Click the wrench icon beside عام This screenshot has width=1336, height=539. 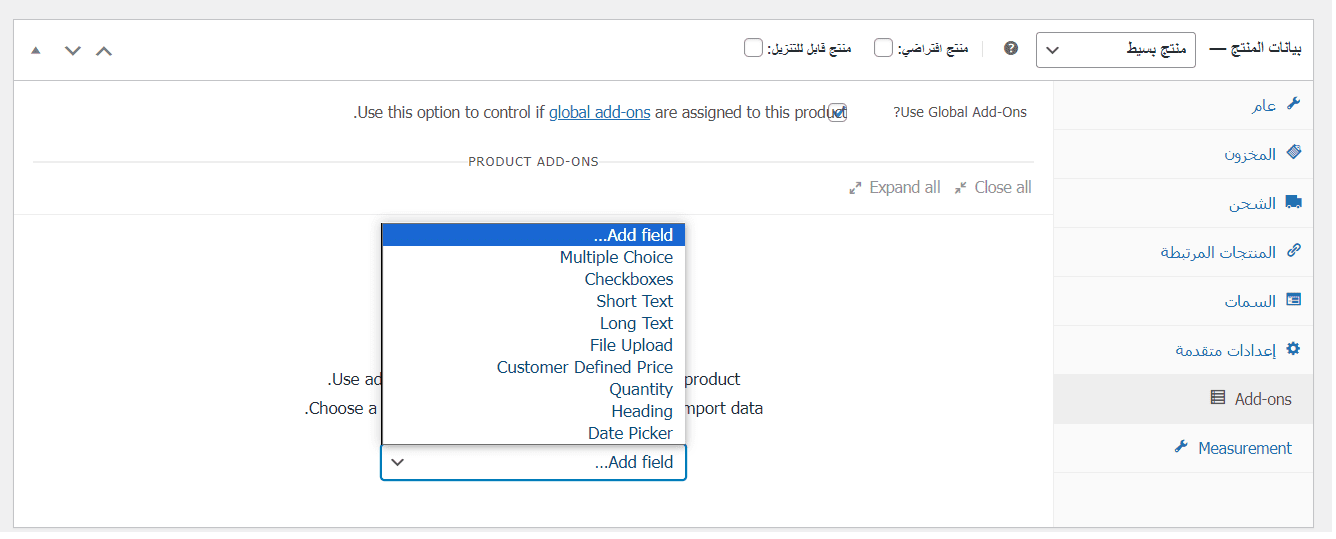tap(1293, 104)
